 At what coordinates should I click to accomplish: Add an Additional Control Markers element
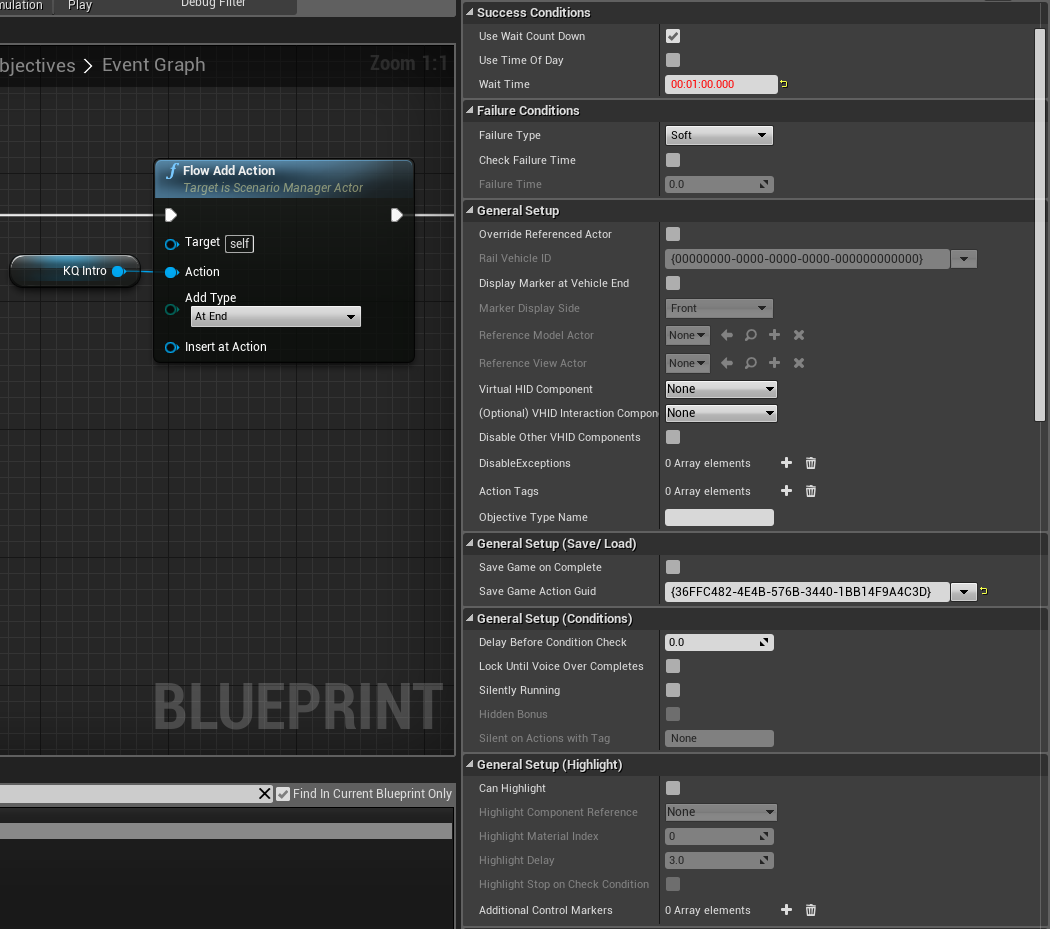786,910
